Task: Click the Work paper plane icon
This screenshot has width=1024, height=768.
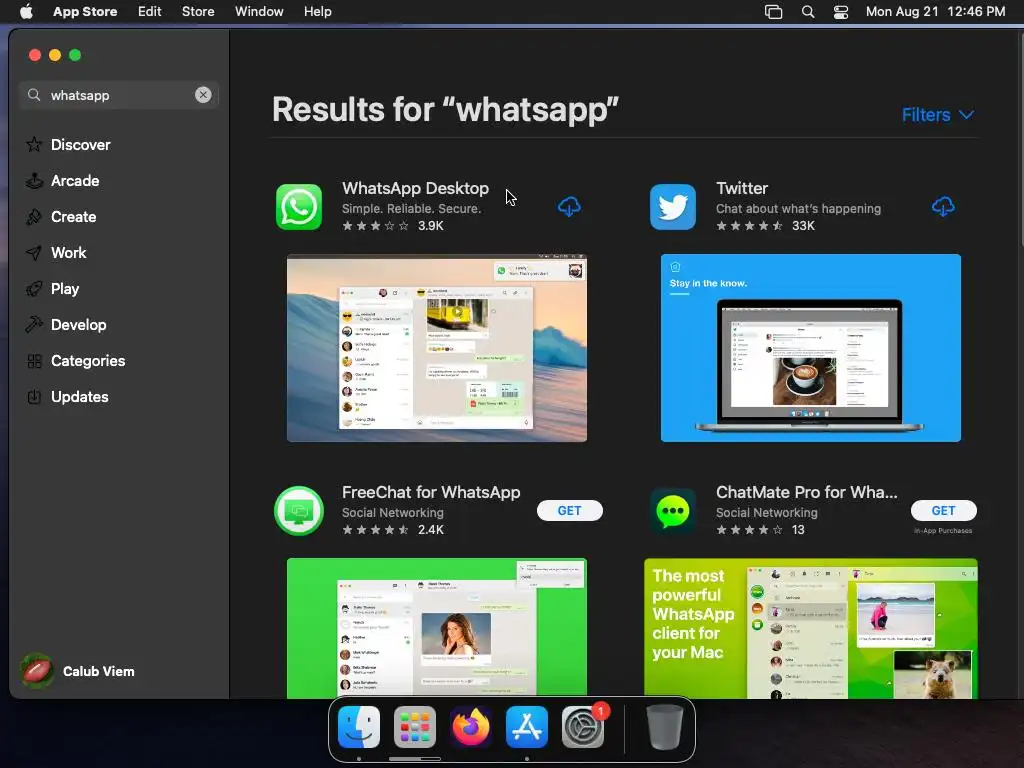Action: [x=34, y=253]
